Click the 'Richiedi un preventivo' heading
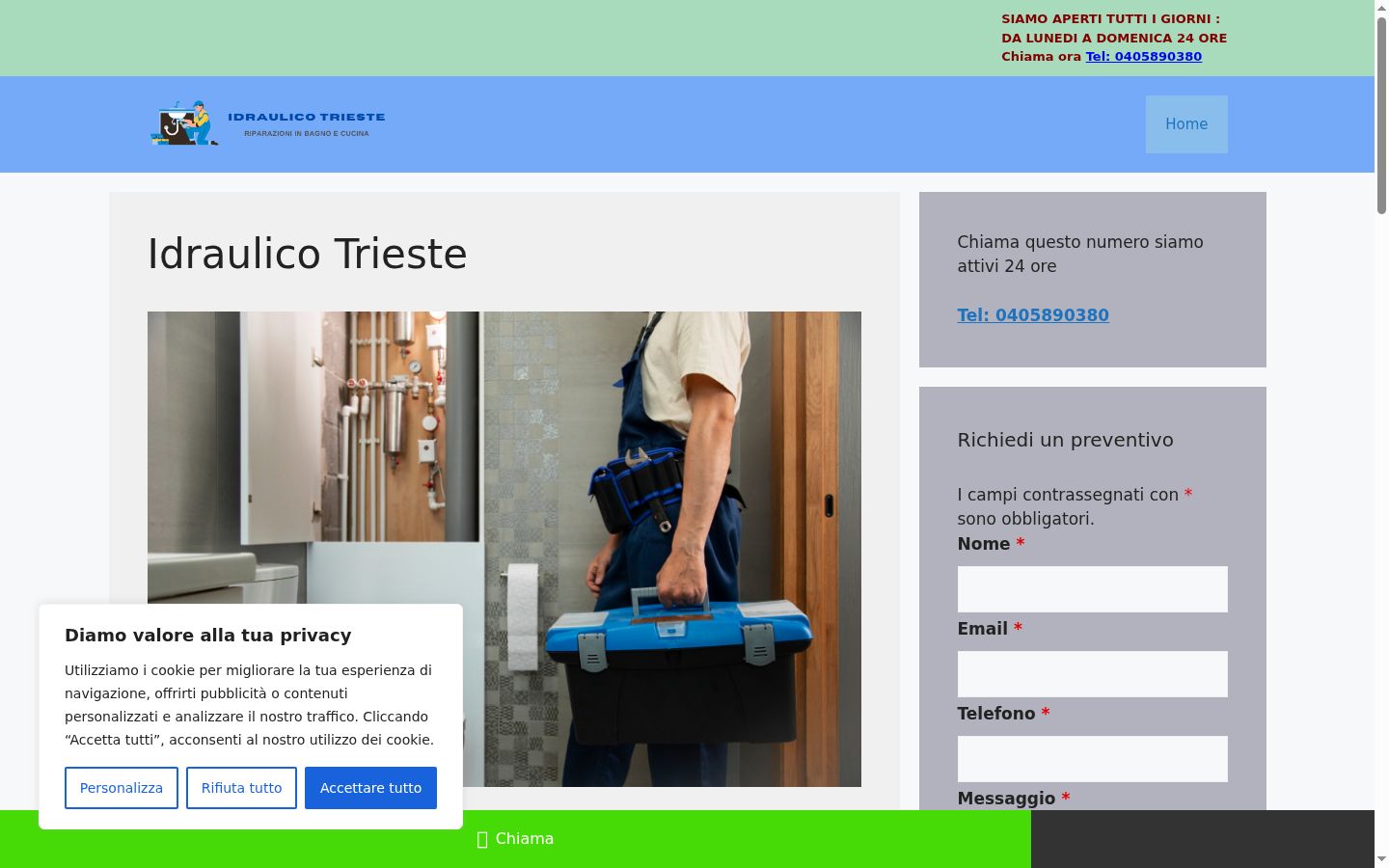The image size is (1389, 868). pos(1066,440)
